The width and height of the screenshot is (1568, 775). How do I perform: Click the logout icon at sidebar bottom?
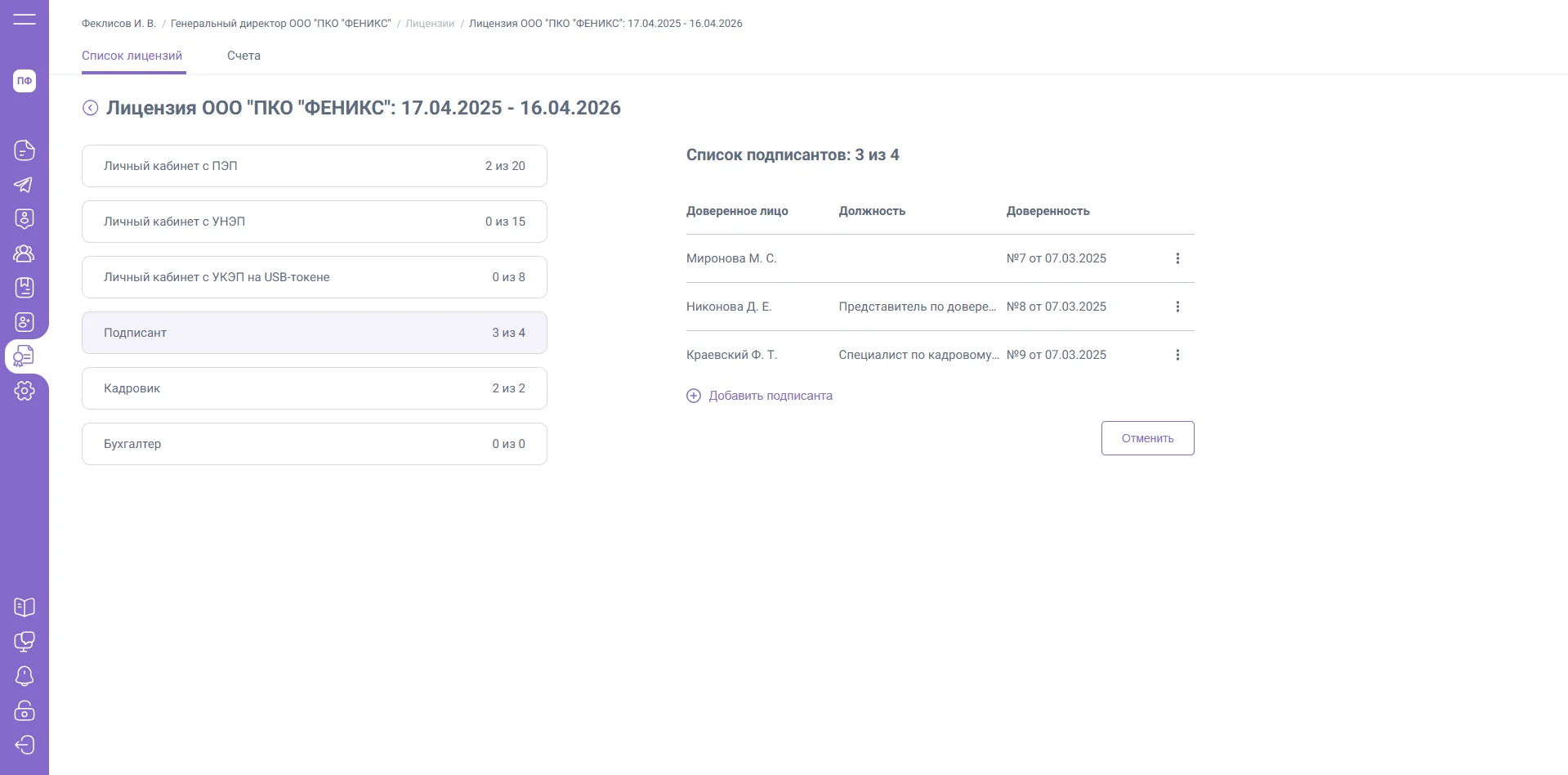pos(25,745)
